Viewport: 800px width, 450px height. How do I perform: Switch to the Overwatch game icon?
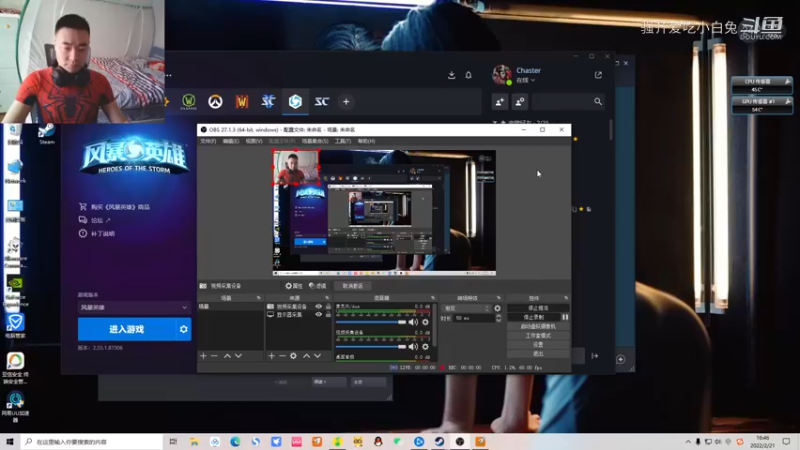pos(215,102)
